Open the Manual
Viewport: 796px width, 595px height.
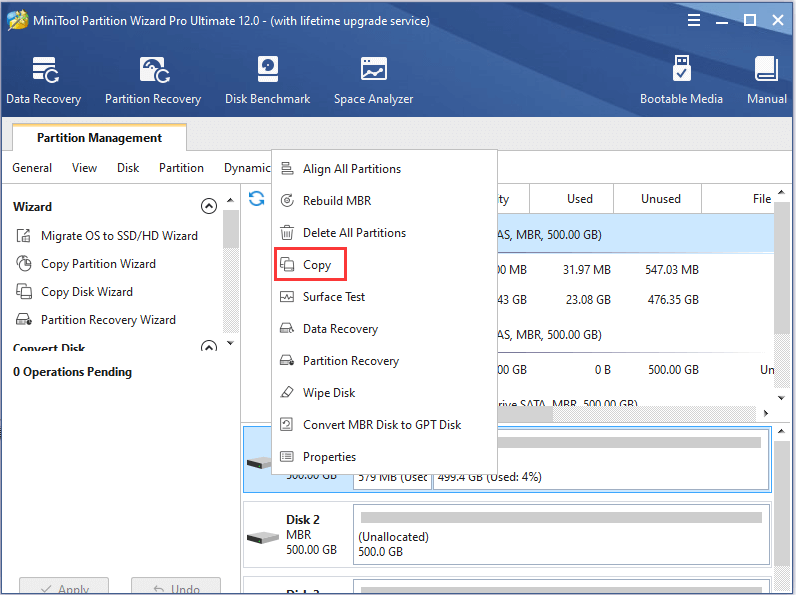pos(767,80)
